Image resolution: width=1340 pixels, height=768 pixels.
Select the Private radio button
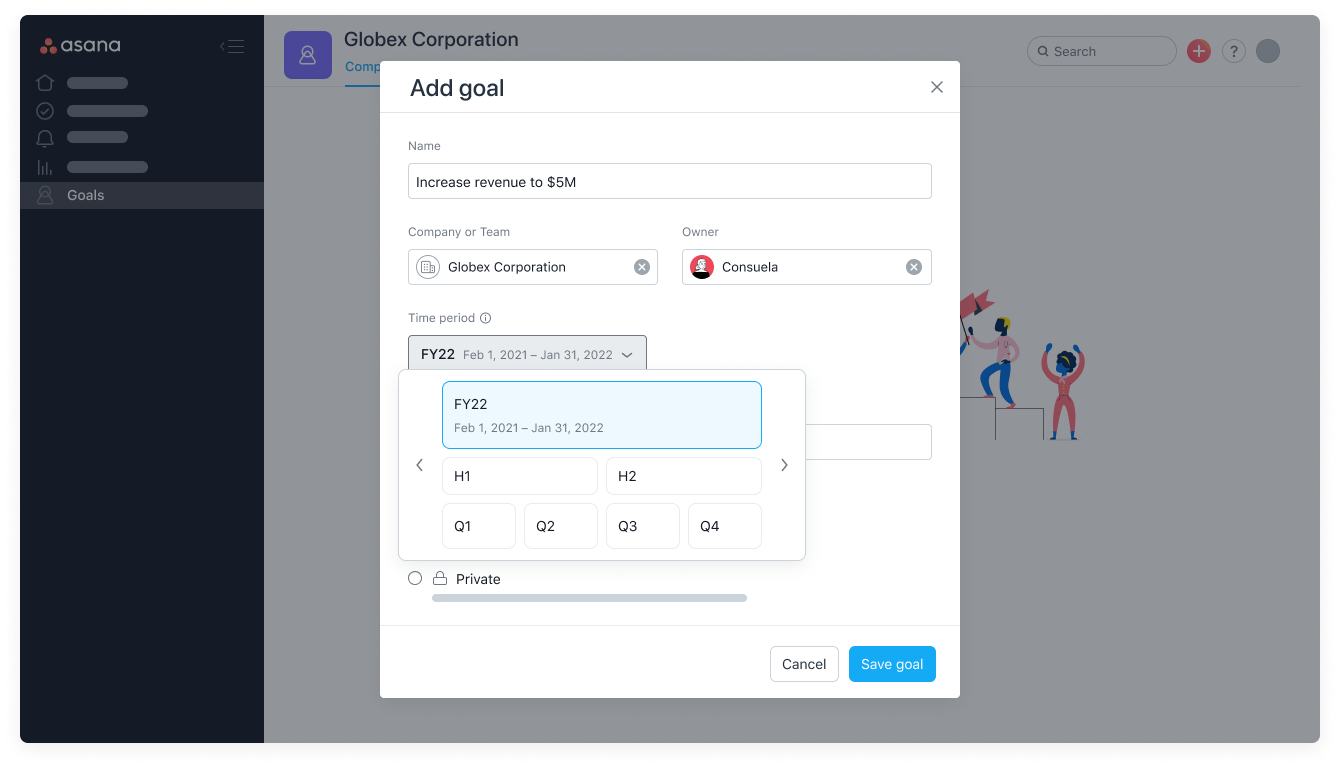click(x=415, y=578)
